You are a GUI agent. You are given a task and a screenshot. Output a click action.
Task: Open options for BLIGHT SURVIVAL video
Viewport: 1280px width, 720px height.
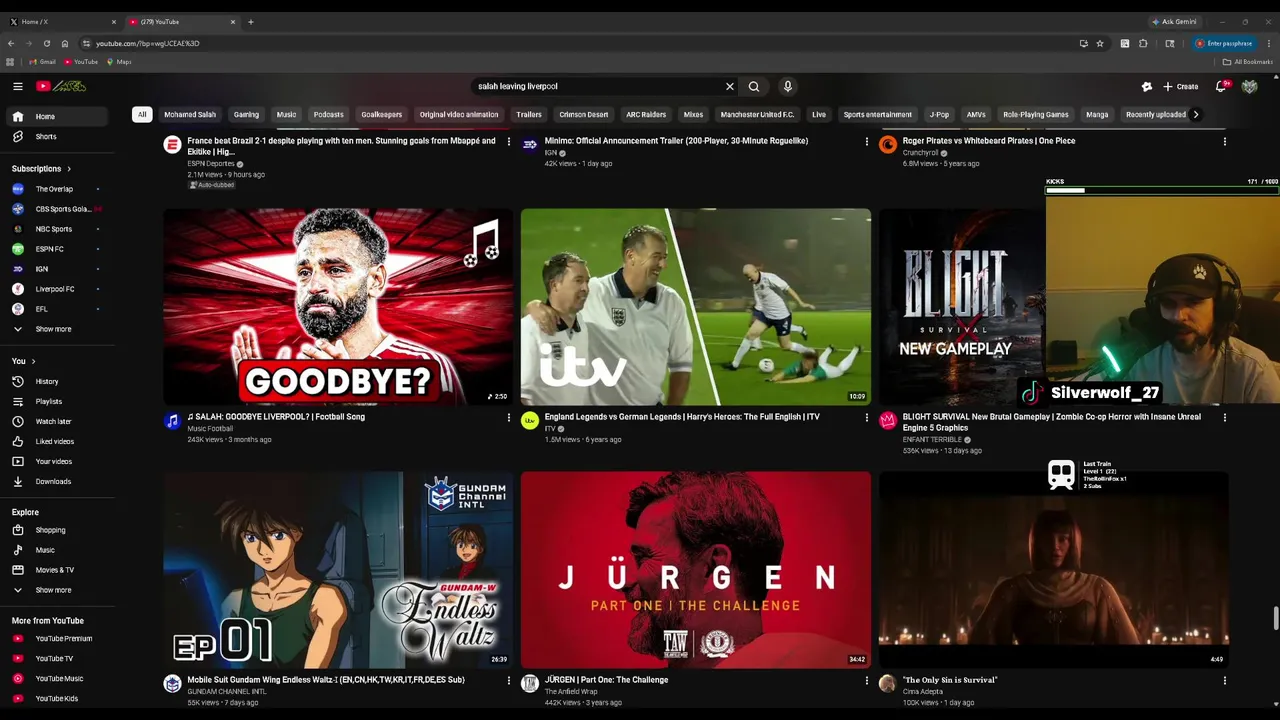pyautogui.click(x=1225, y=418)
